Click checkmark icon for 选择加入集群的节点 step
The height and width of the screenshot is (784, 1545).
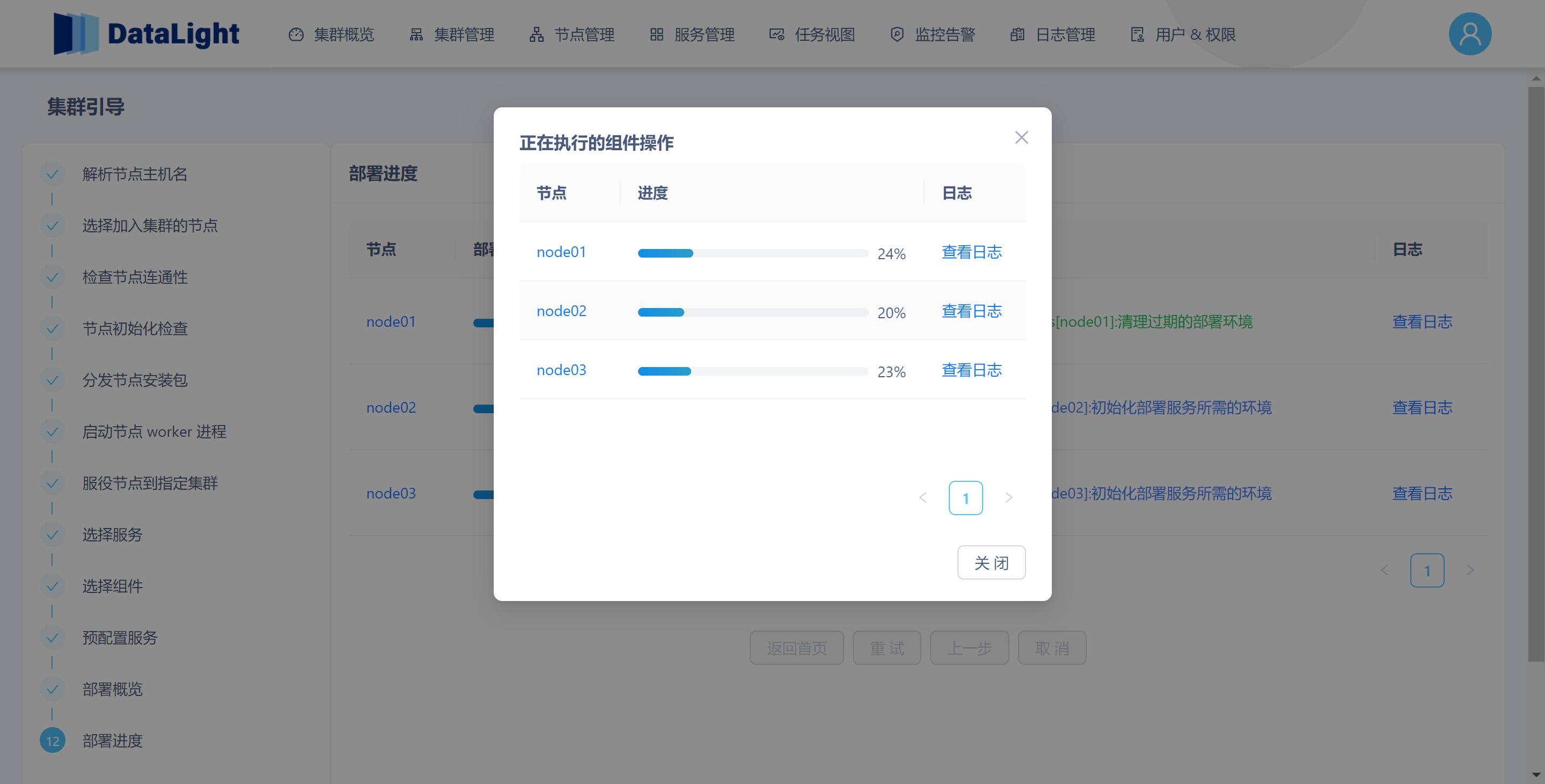[x=52, y=225]
